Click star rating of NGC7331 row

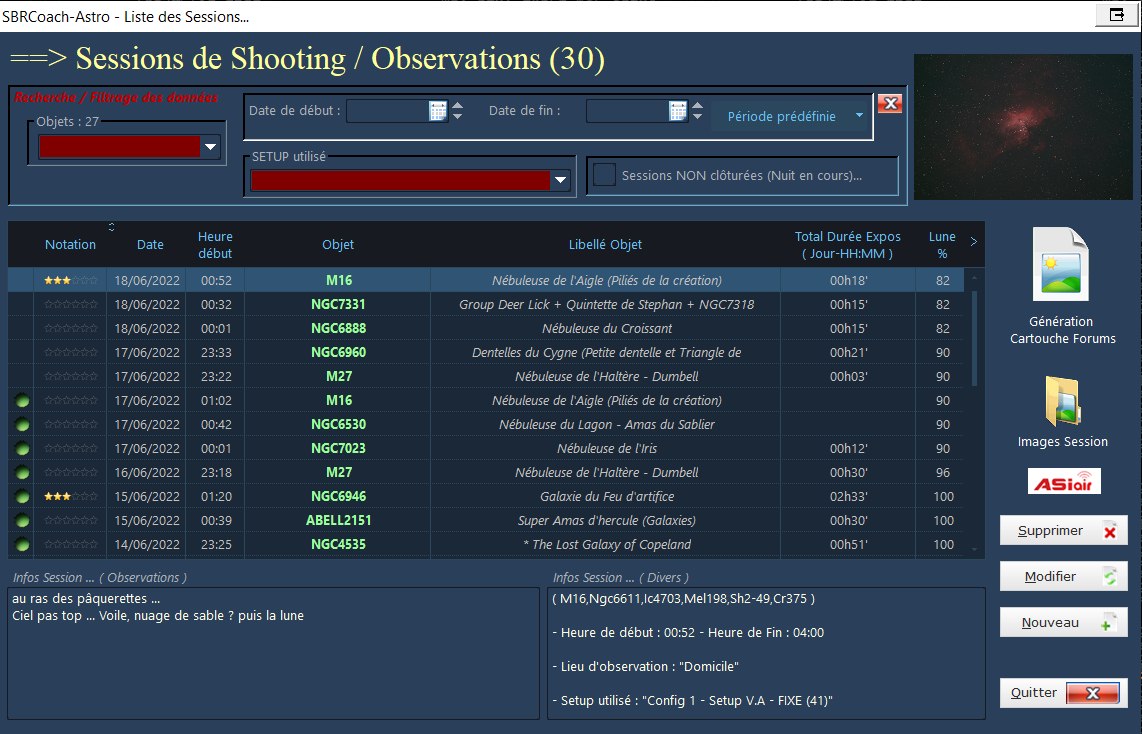click(71, 304)
